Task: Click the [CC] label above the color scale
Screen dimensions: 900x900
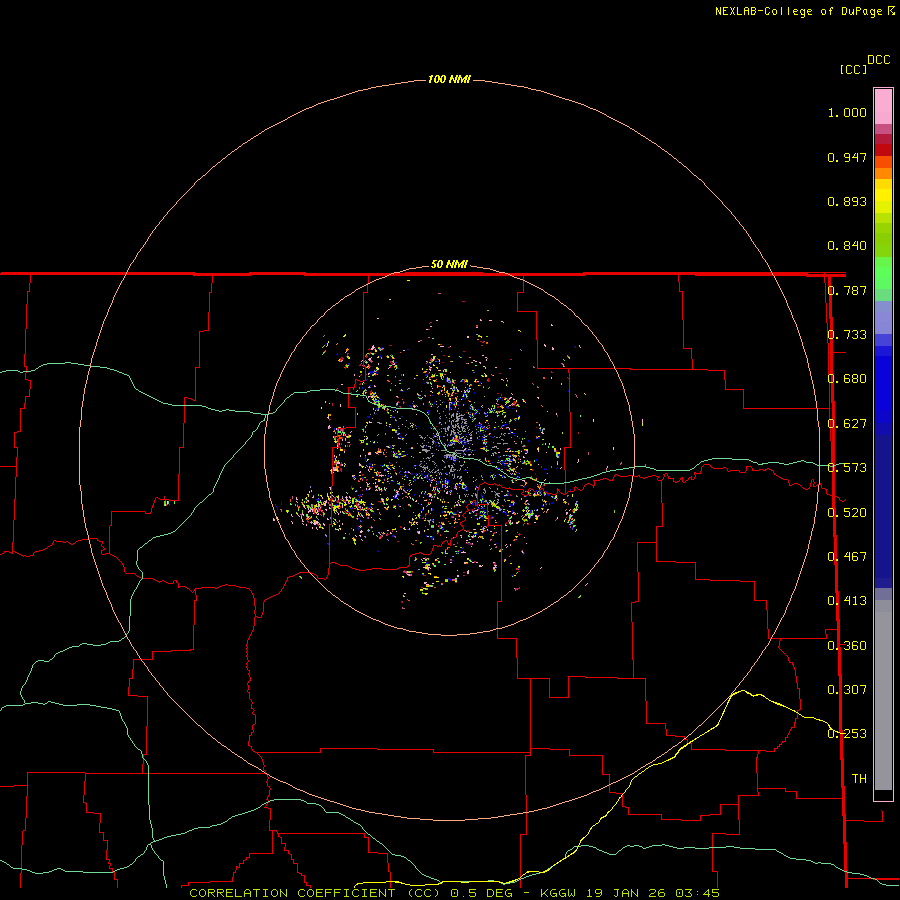Action: [x=853, y=69]
